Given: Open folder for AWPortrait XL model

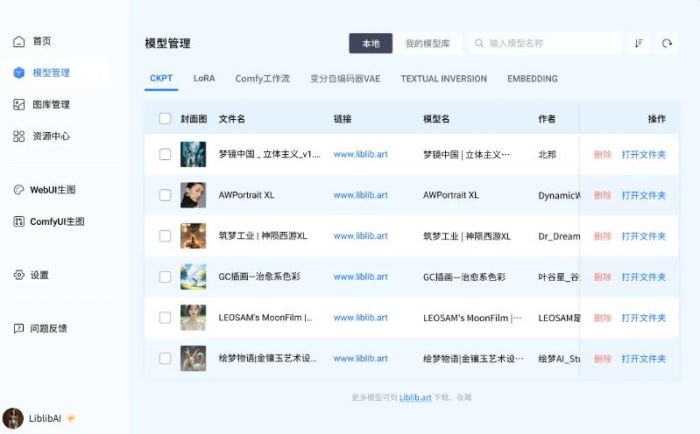Looking at the screenshot, I should 644,195.
